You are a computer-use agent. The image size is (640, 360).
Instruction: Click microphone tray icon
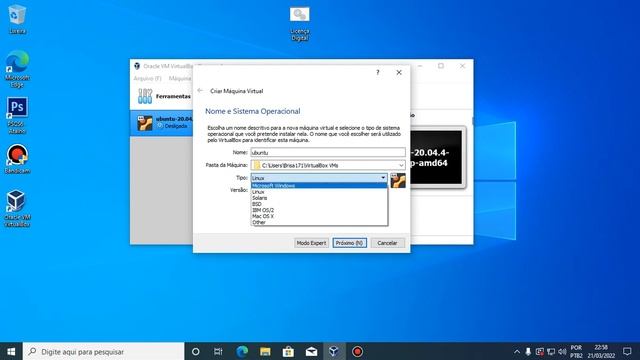[x=528, y=351]
